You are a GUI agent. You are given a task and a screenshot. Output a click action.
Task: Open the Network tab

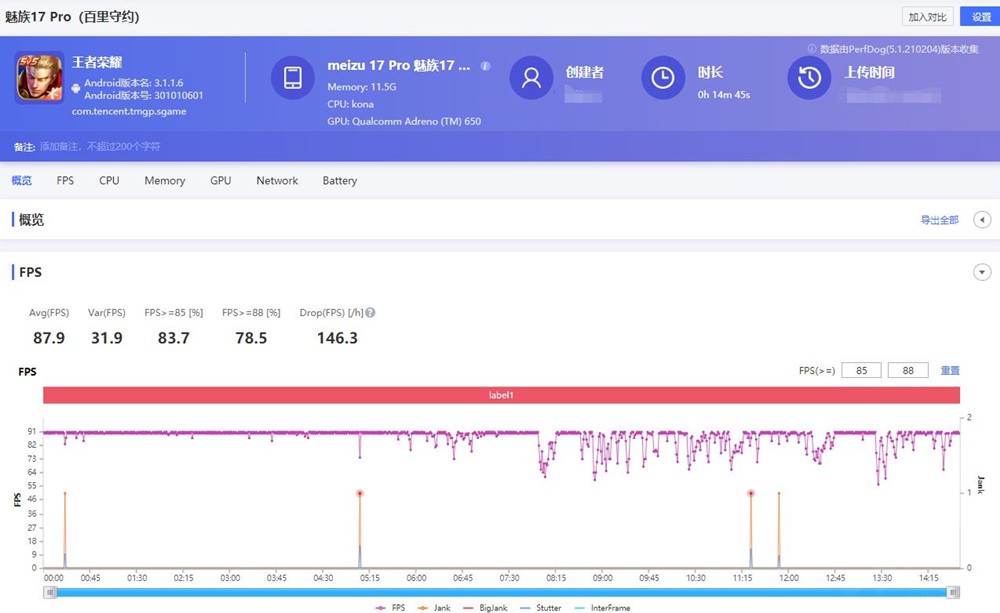(277, 181)
